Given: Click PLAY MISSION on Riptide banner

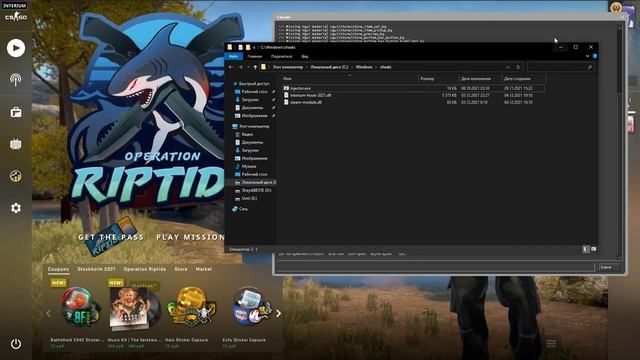Looking at the screenshot, I should tap(190, 237).
